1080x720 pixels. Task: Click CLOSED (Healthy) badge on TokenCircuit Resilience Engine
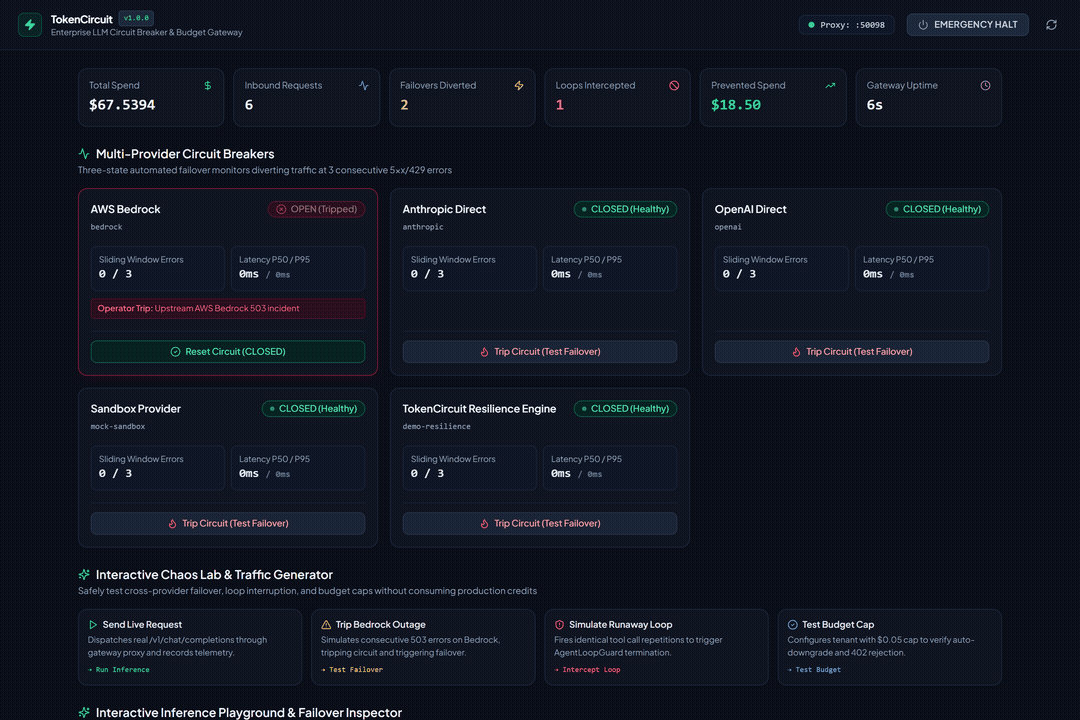click(x=625, y=409)
